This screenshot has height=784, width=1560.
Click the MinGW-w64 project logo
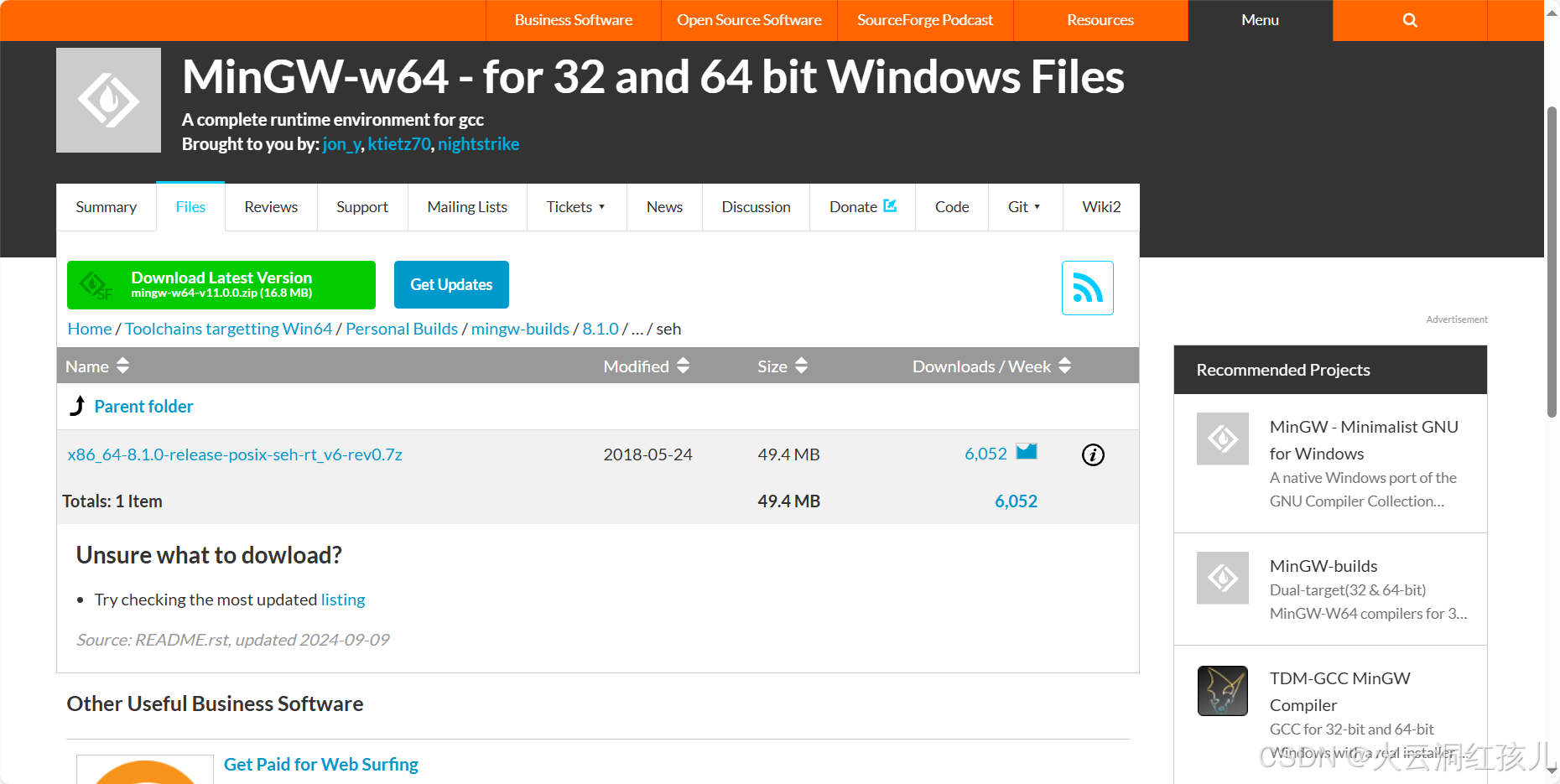108,100
